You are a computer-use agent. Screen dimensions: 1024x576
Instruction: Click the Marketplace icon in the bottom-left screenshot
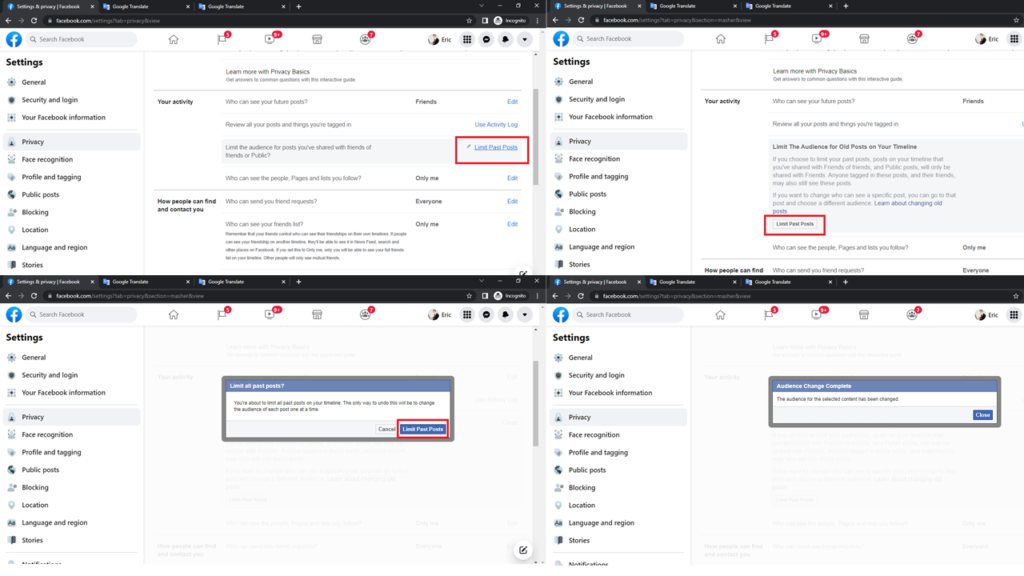(x=317, y=315)
